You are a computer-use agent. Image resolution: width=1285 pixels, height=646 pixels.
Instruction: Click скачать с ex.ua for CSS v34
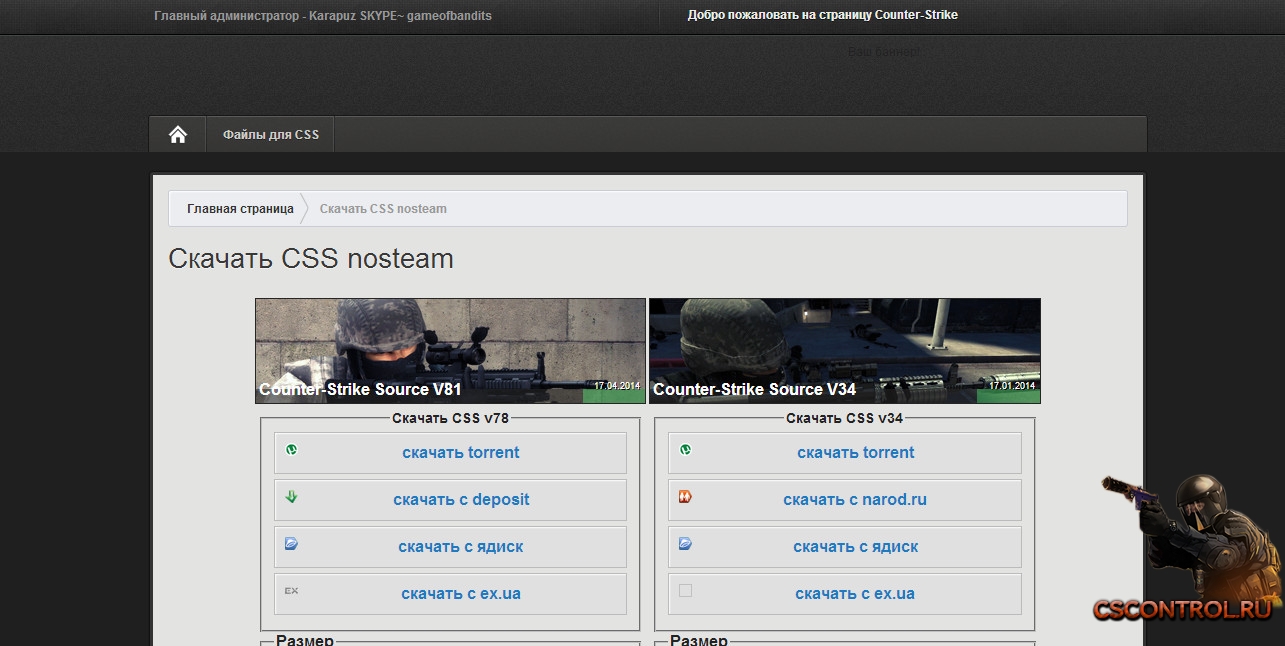[x=855, y=594]
